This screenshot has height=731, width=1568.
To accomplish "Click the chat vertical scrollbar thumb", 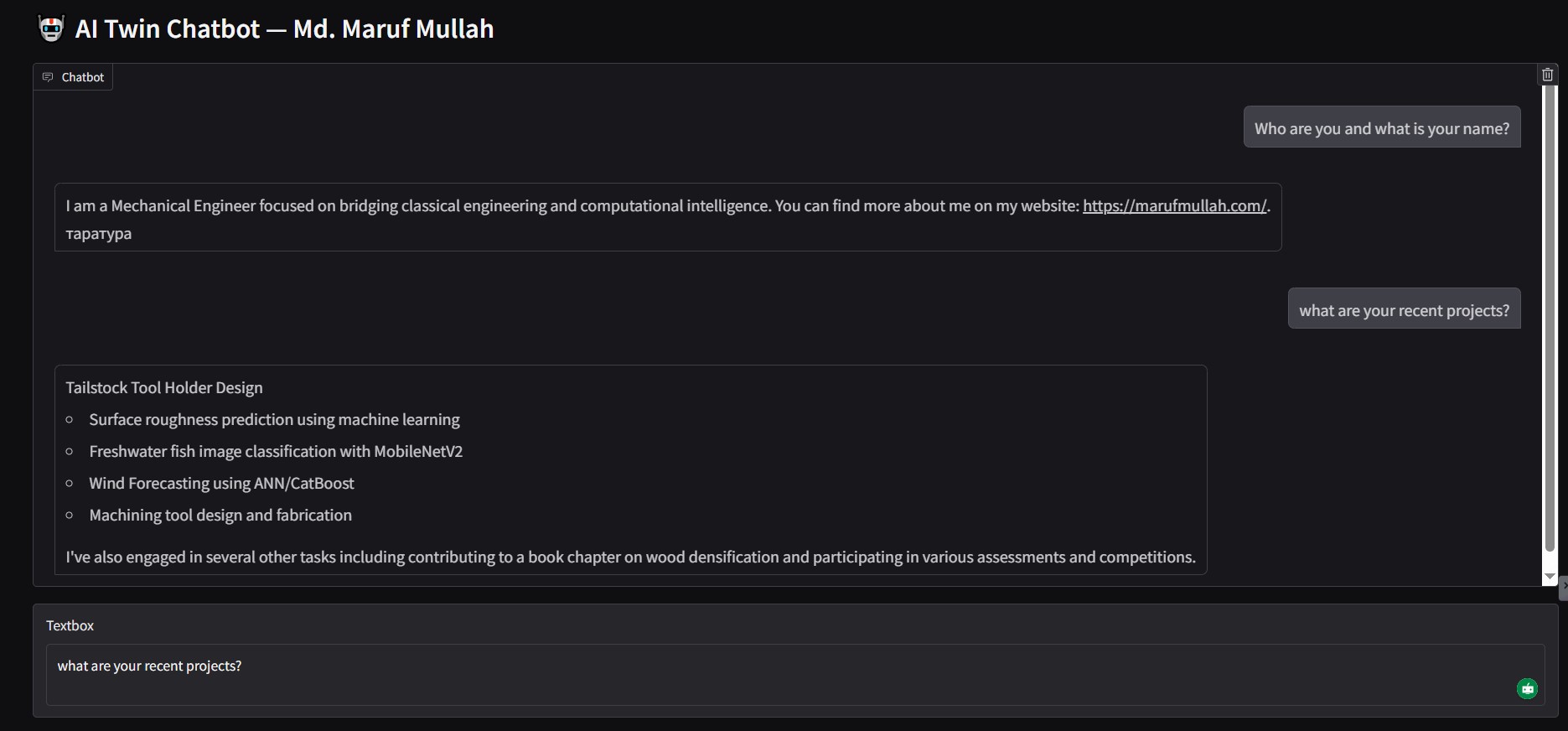I will click(x=1550, y=319).
